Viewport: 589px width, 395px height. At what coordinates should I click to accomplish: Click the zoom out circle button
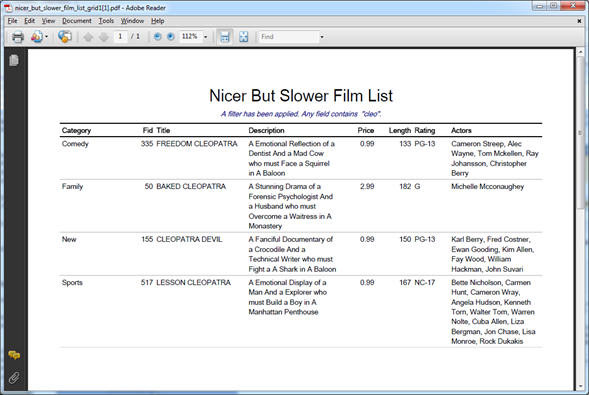[x=158, y=36]
